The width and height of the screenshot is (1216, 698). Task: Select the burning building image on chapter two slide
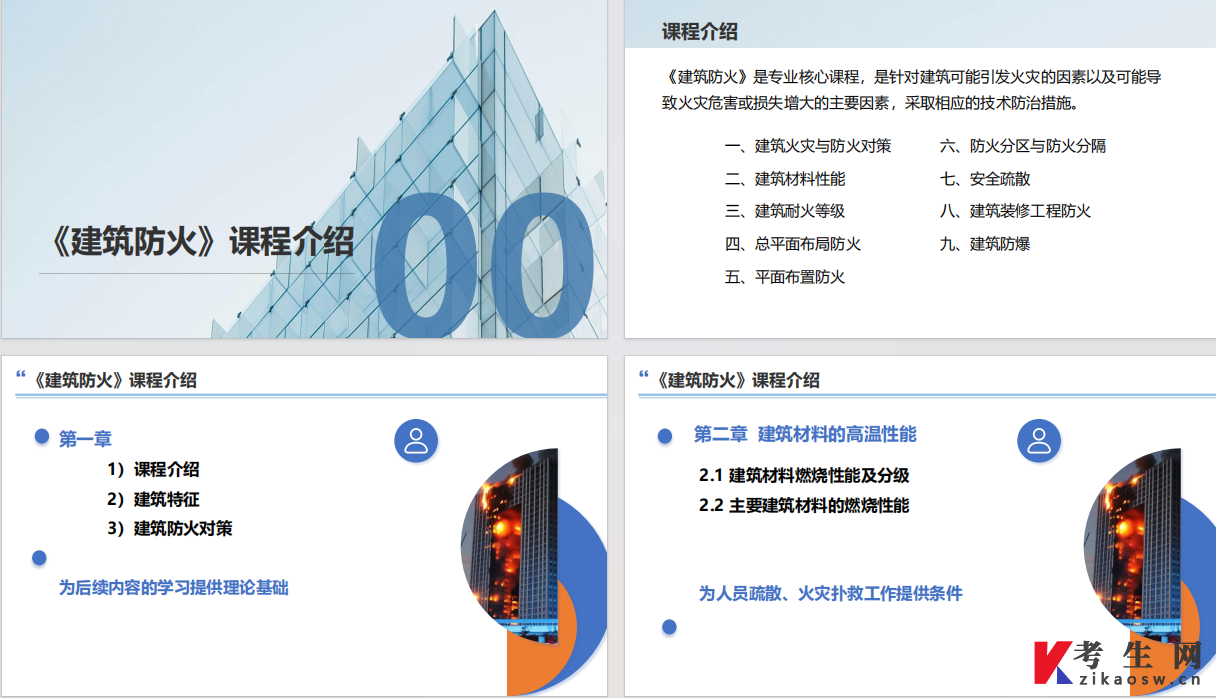[x=1133, y=546]
